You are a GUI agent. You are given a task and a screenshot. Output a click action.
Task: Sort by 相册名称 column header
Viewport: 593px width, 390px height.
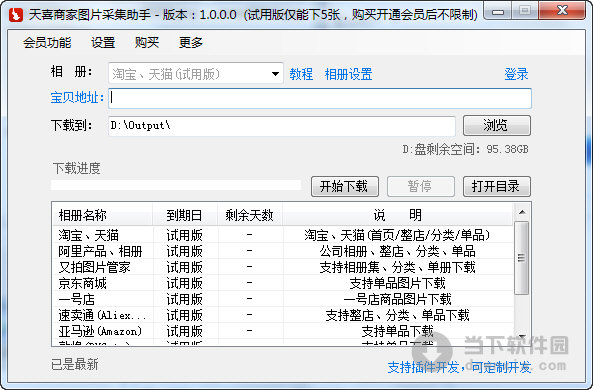102,215
